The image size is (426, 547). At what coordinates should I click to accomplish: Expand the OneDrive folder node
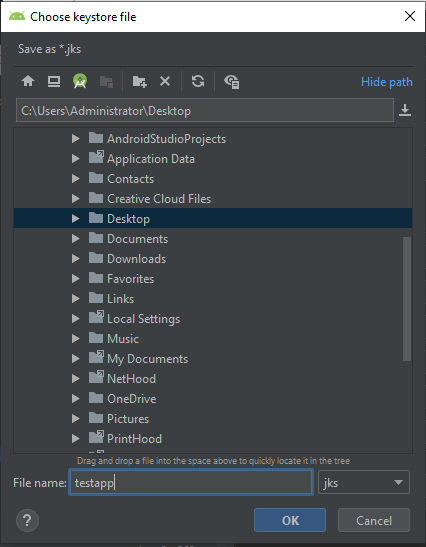pyautogui.click(x=75, y=398)
